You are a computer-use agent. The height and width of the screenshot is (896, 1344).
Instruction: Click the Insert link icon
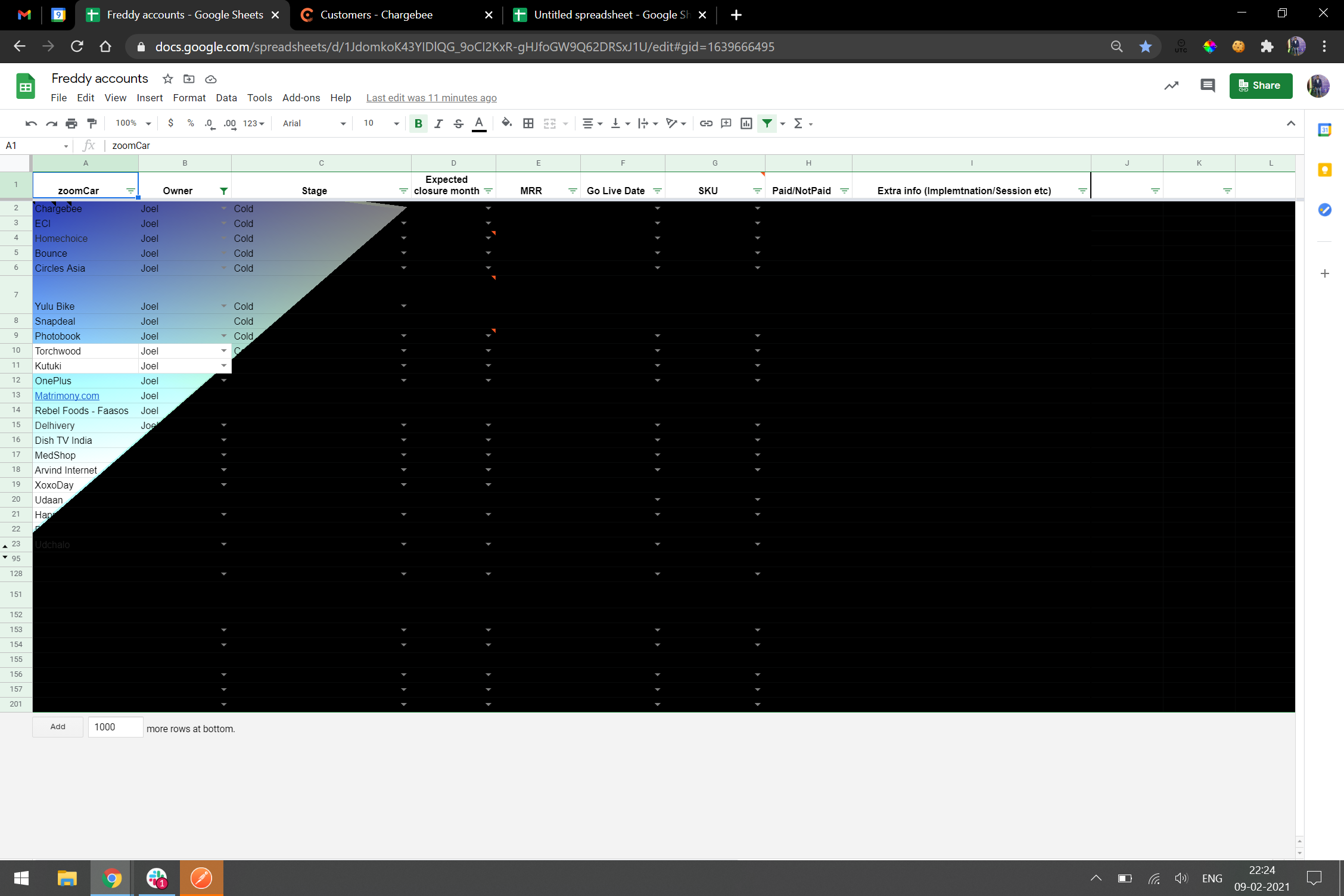[706, 123]
